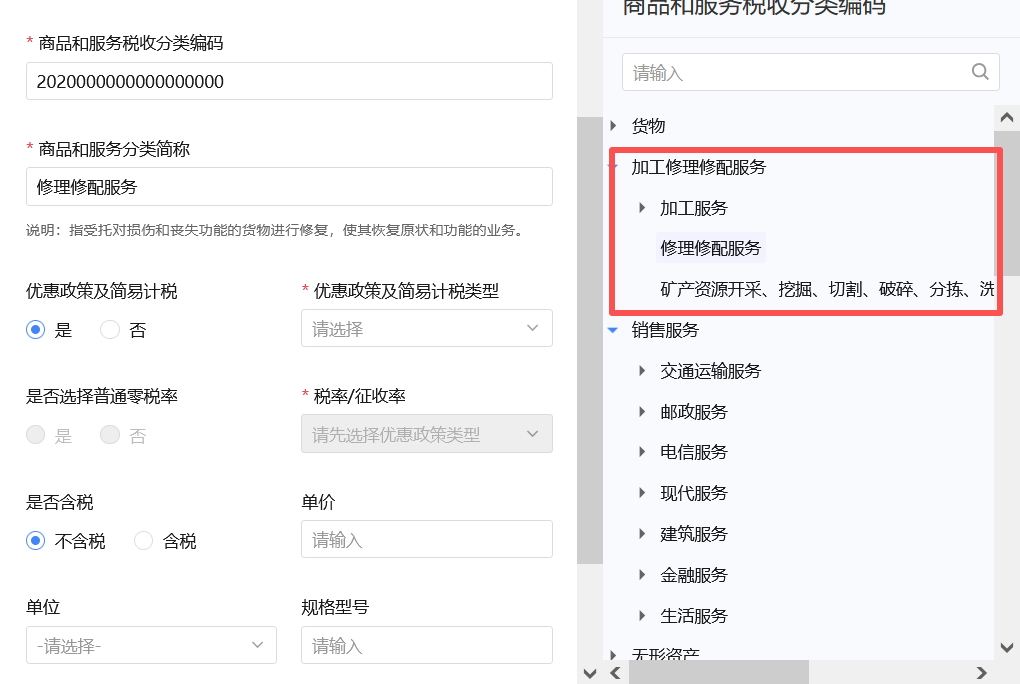1020x684 pixels.
Task: Choose 含税 radio option
Action: (x=143, y=540)
